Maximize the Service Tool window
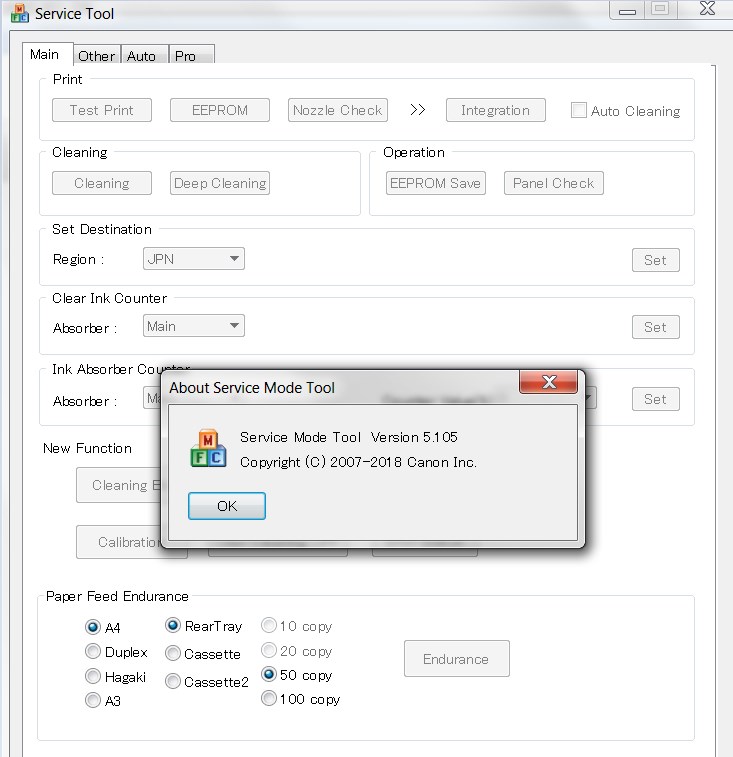 [660, 10]
